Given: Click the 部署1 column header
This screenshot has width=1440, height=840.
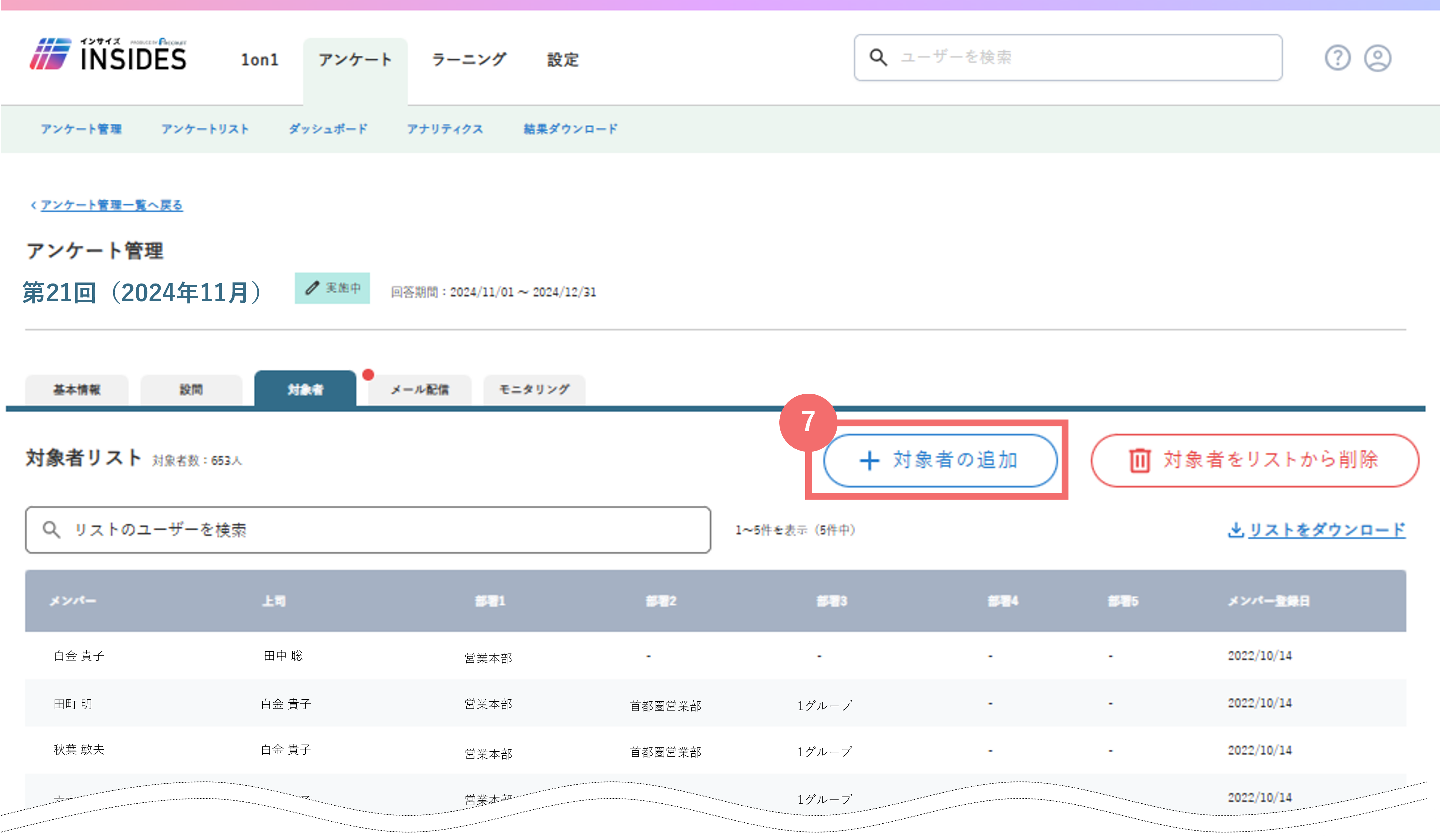Looking at the screenshot, I should coord(490,601).
